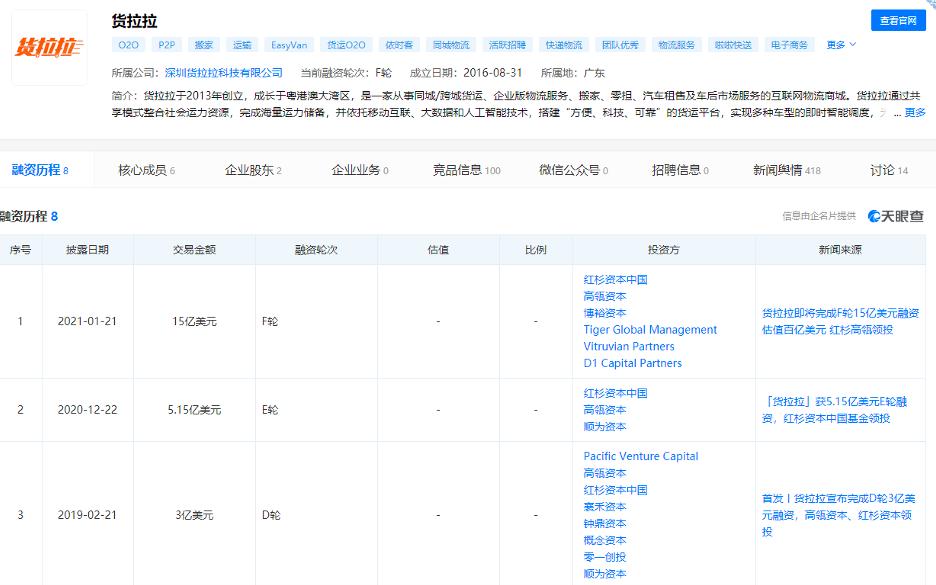
Task: Click the 交易金额 column header
Action: click(x=194, y=250)
